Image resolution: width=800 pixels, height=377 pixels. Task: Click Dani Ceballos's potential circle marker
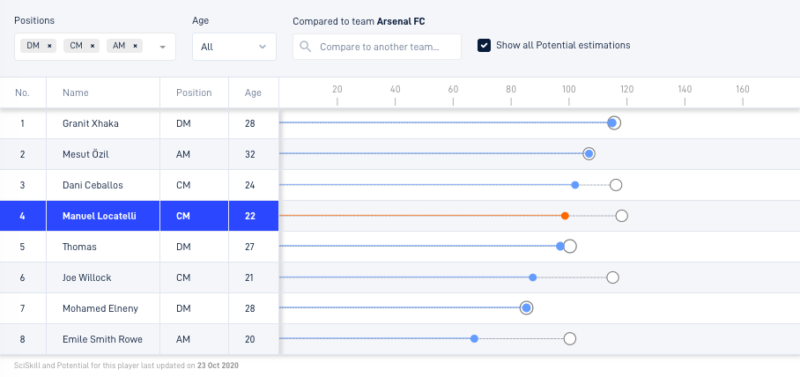pos(616,185)
